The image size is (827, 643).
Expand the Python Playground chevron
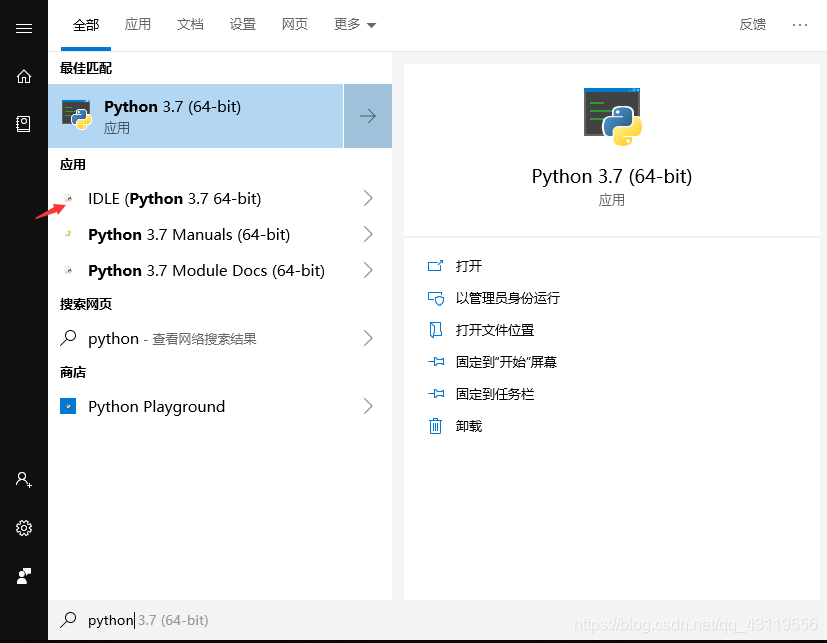(x=368, y=406)
